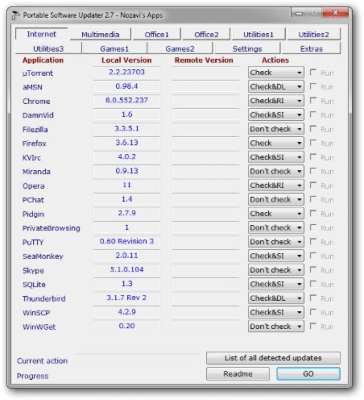Open SQLite action dropdown
The image size is (364, 400).
point(276,284)
